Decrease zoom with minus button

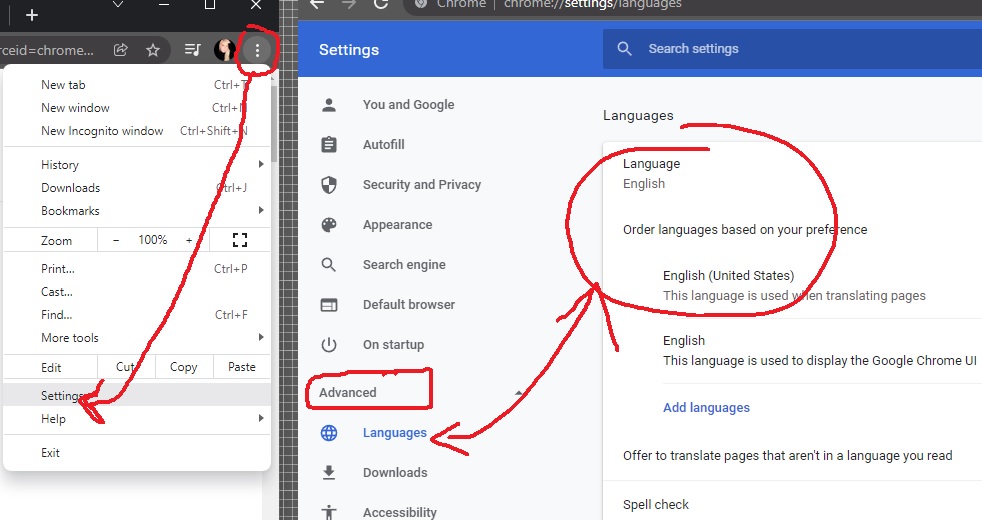tap(116, 240)
